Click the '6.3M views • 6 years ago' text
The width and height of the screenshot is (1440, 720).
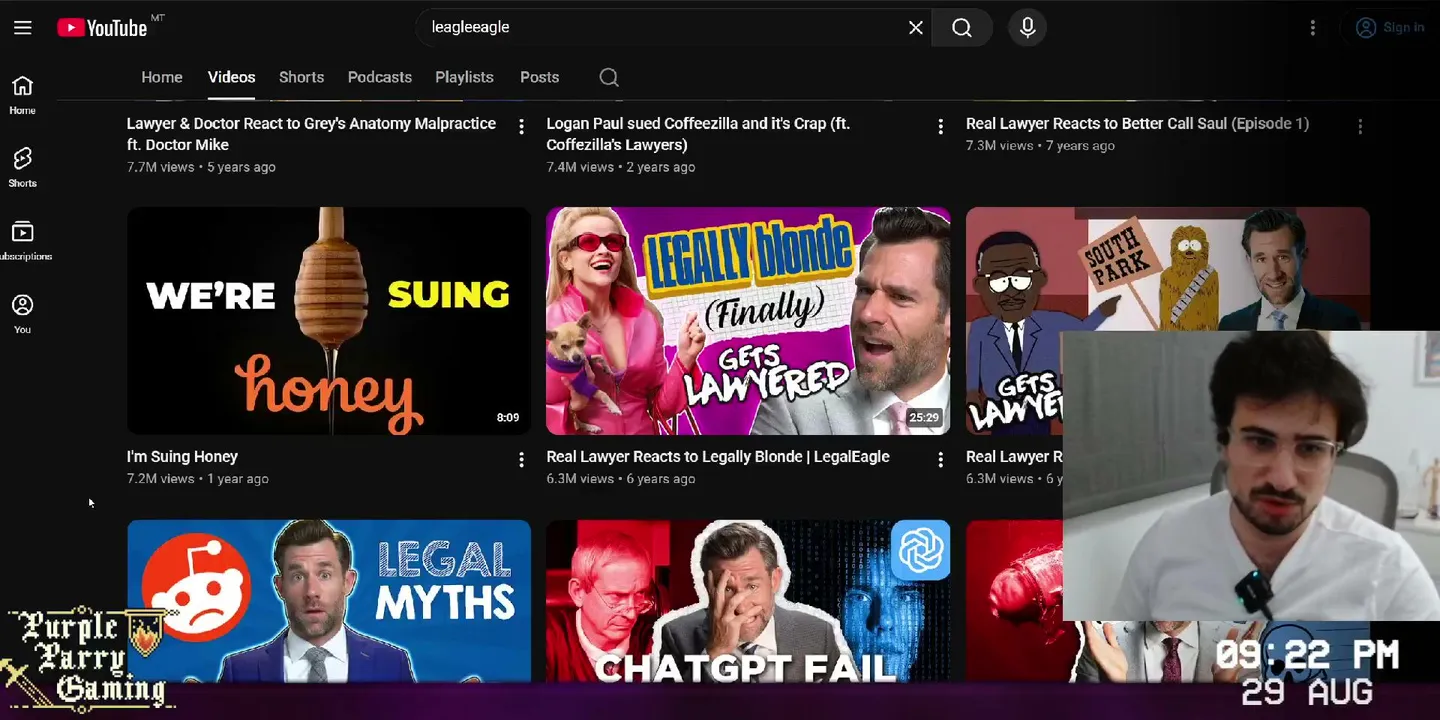[620, 479]
